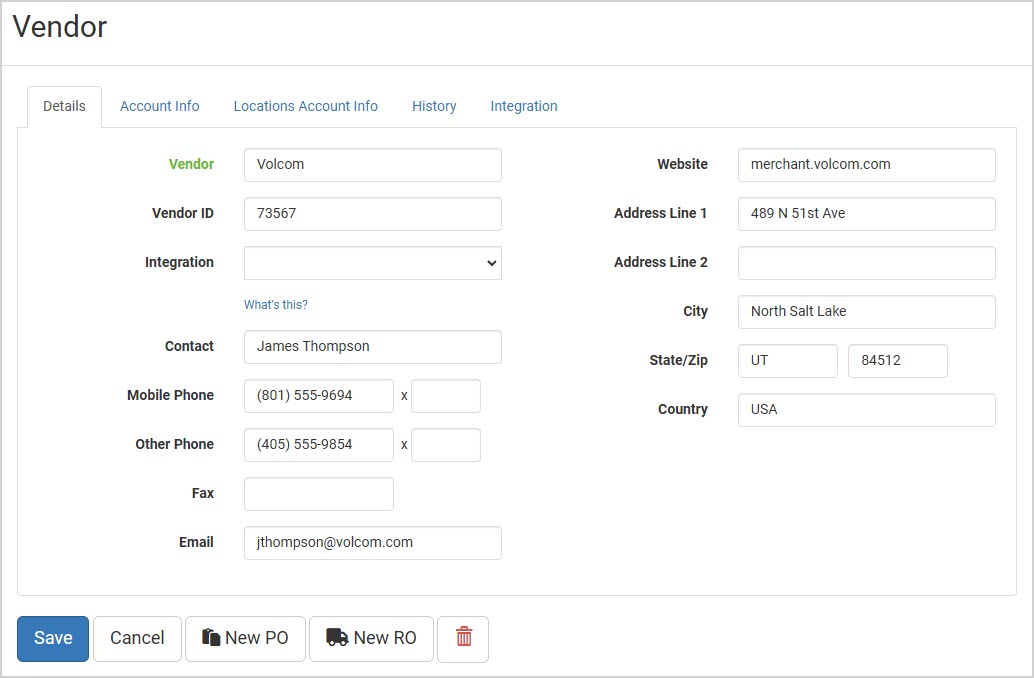Click the Website field
1034x678 pixels.
[867, 164]
